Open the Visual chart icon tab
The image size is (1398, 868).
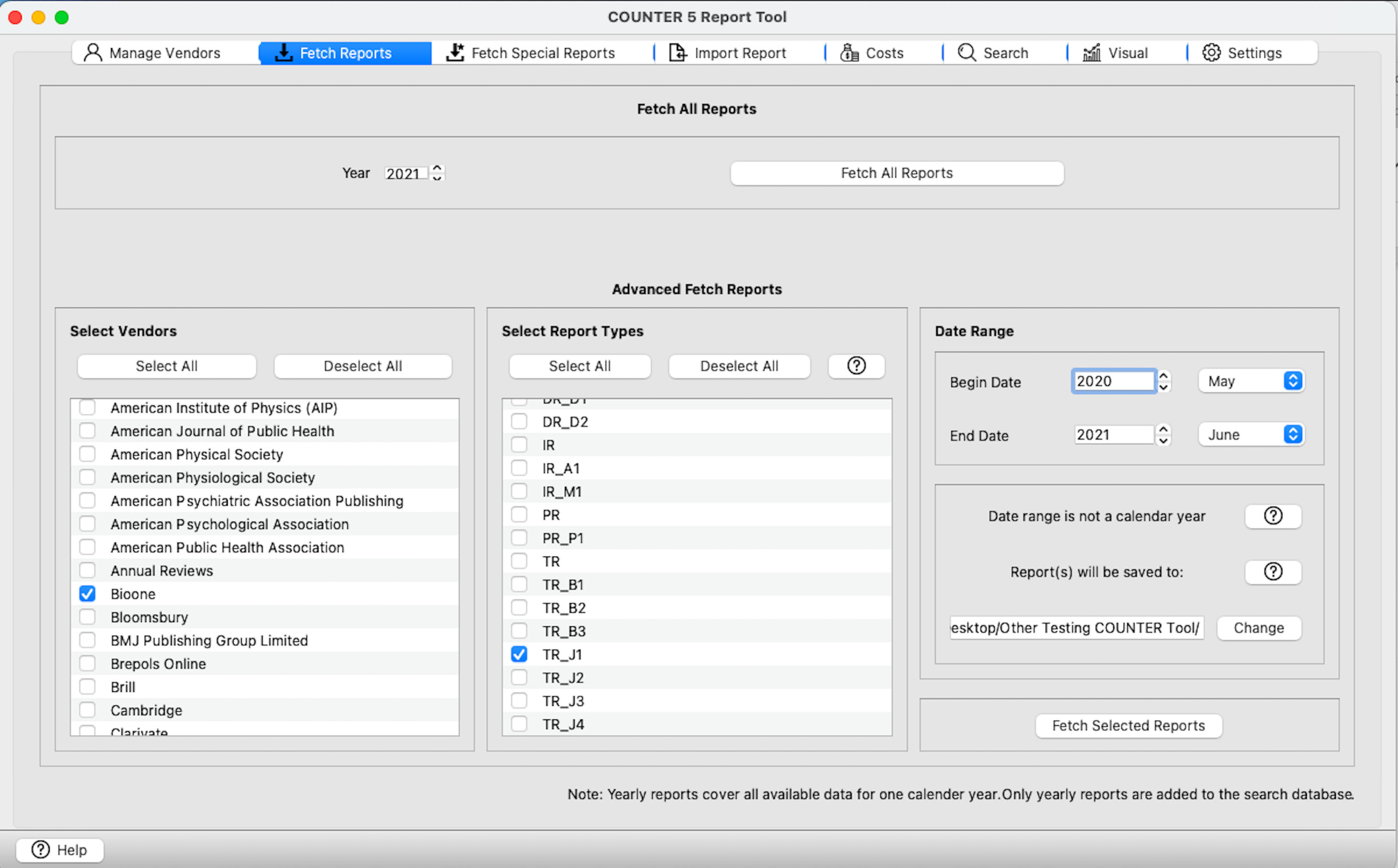[x=1091, y=53]
